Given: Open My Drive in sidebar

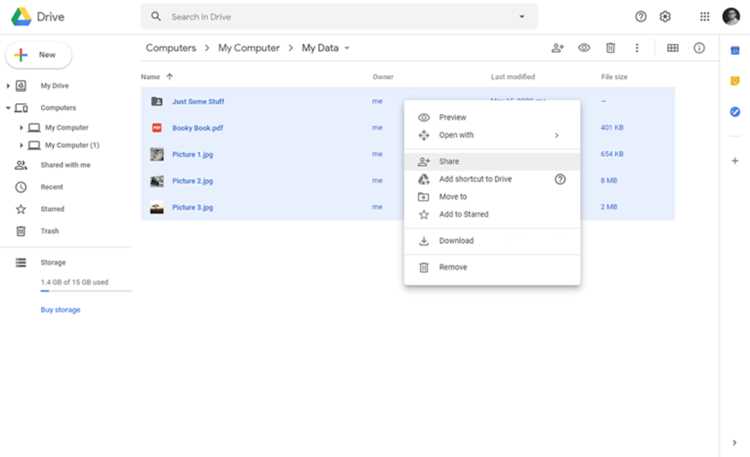Looking at the screenshot, I should (55, 86).
